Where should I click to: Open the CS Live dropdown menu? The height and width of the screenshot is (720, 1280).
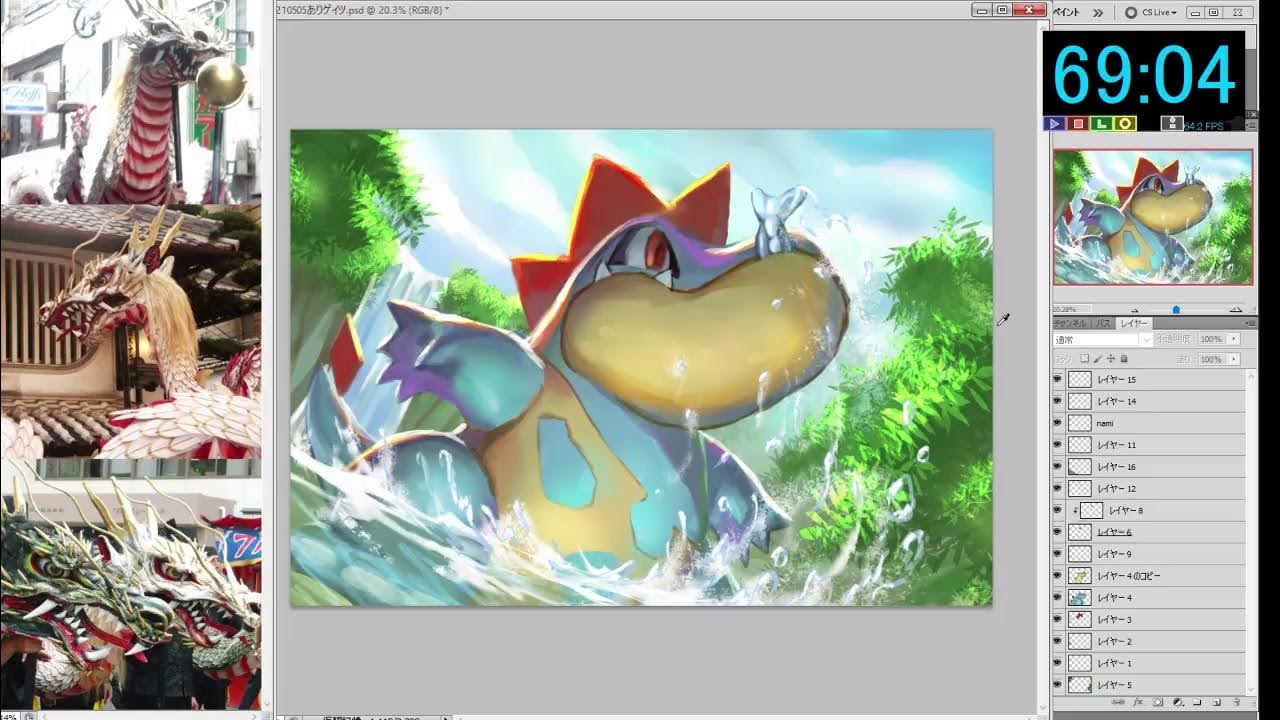[x=1159, y=13]
